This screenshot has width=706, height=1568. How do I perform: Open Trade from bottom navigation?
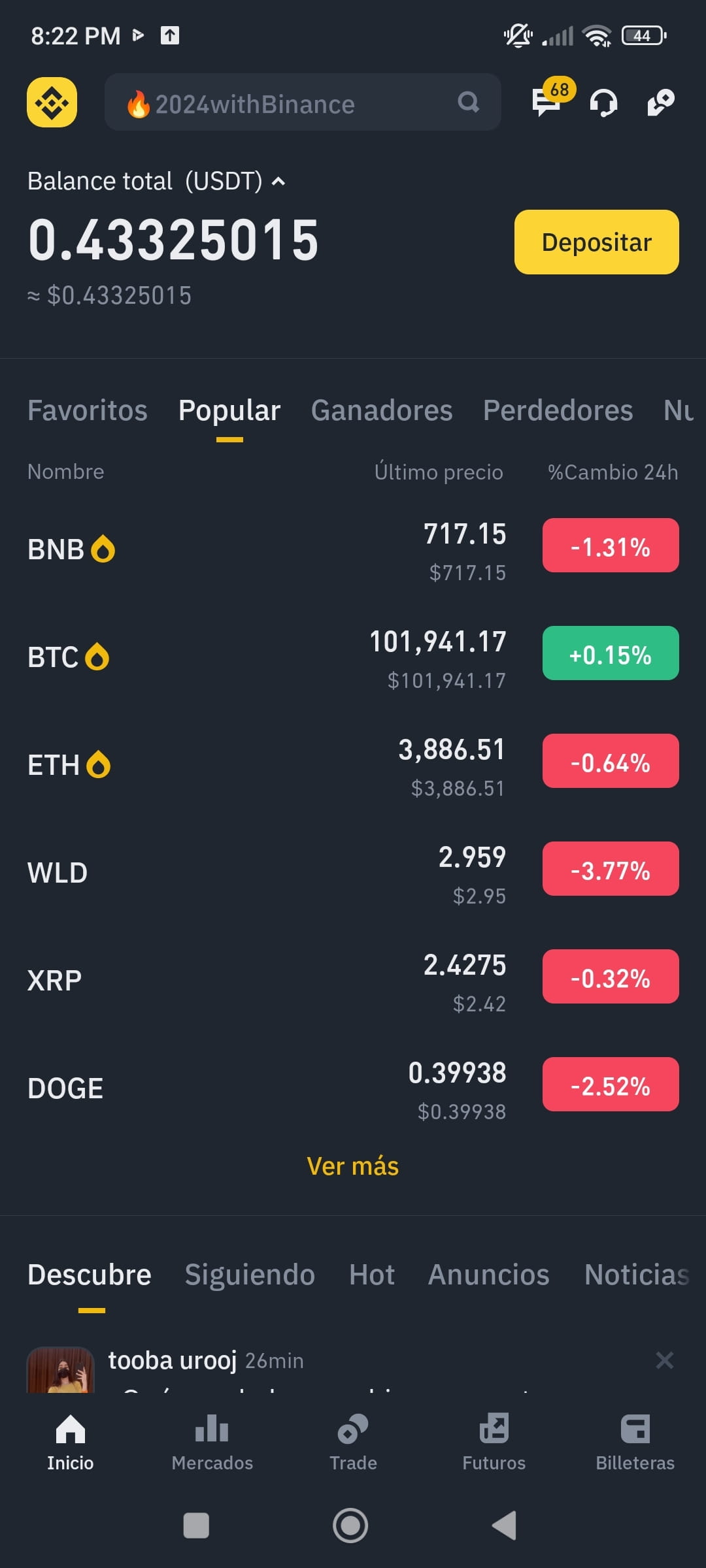pyautogui.click(x=353, y=1443)
